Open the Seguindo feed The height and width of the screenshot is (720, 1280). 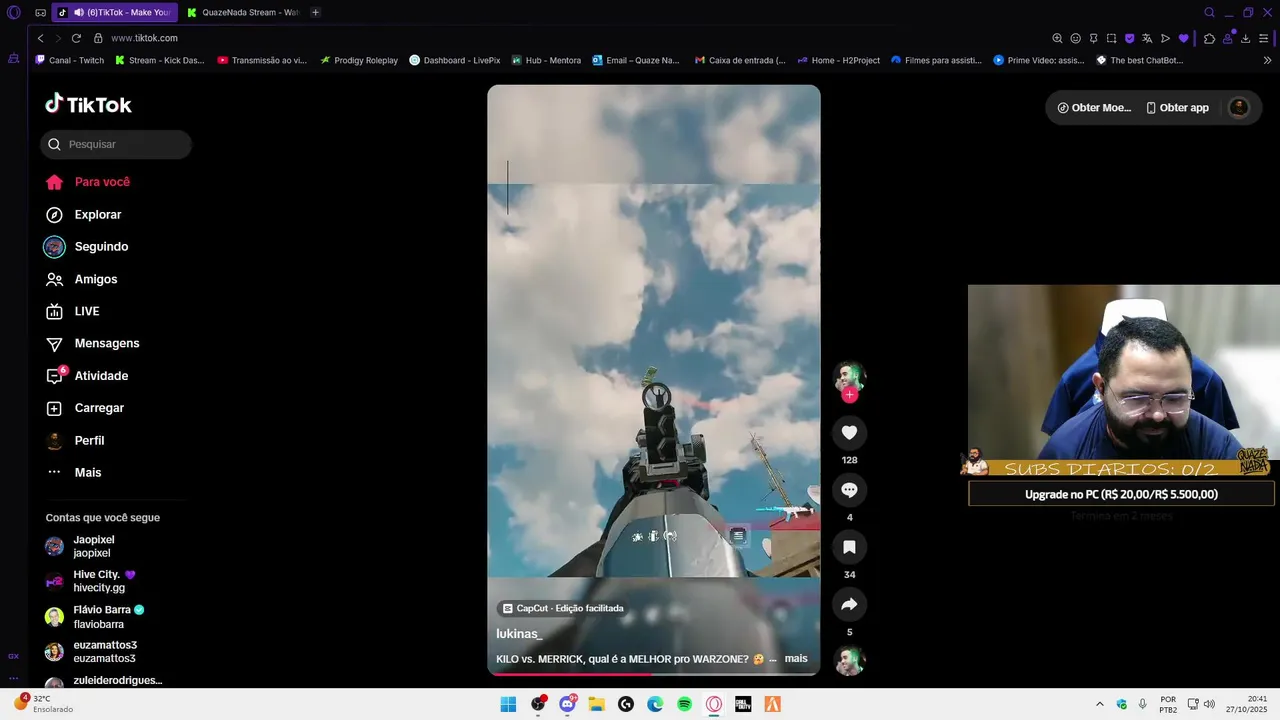pyautogui.click(x=87, y=247)
